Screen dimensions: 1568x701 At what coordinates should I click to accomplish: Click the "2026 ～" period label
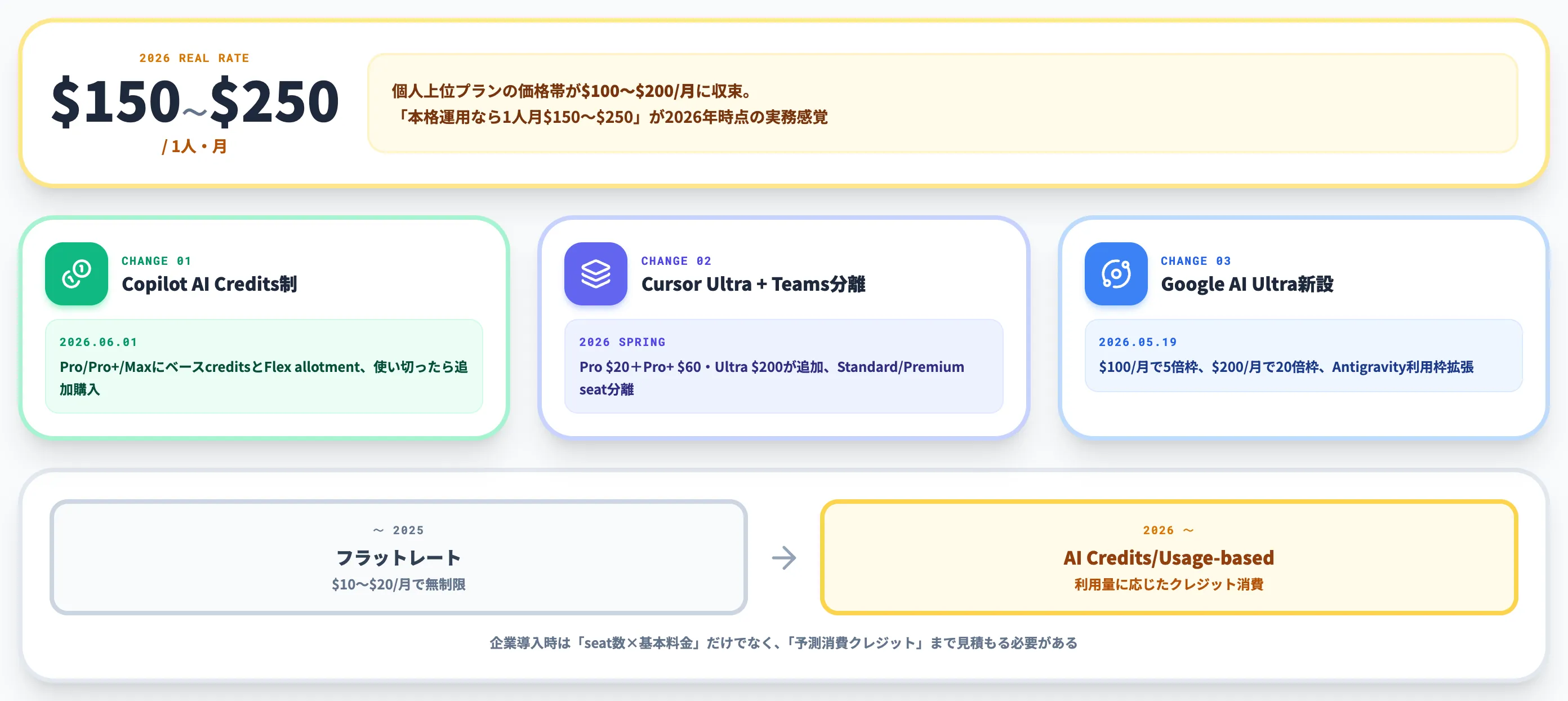tap(1169, 530)
